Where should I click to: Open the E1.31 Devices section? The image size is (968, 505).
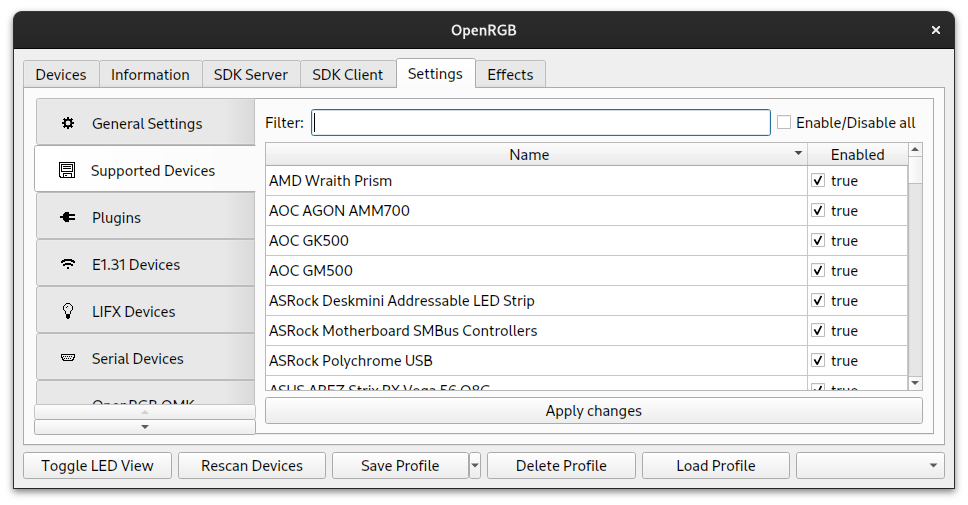point(146,264)
